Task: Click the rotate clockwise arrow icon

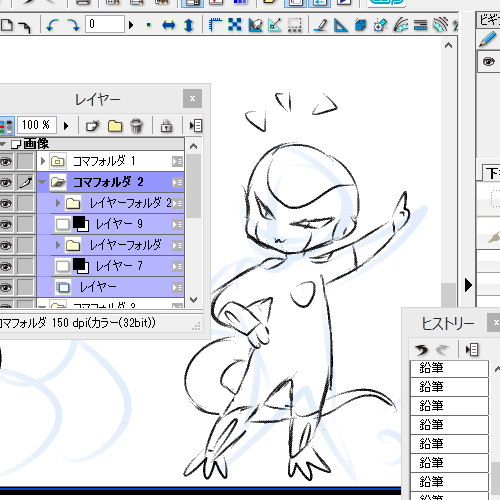Action: coord(73,25)
